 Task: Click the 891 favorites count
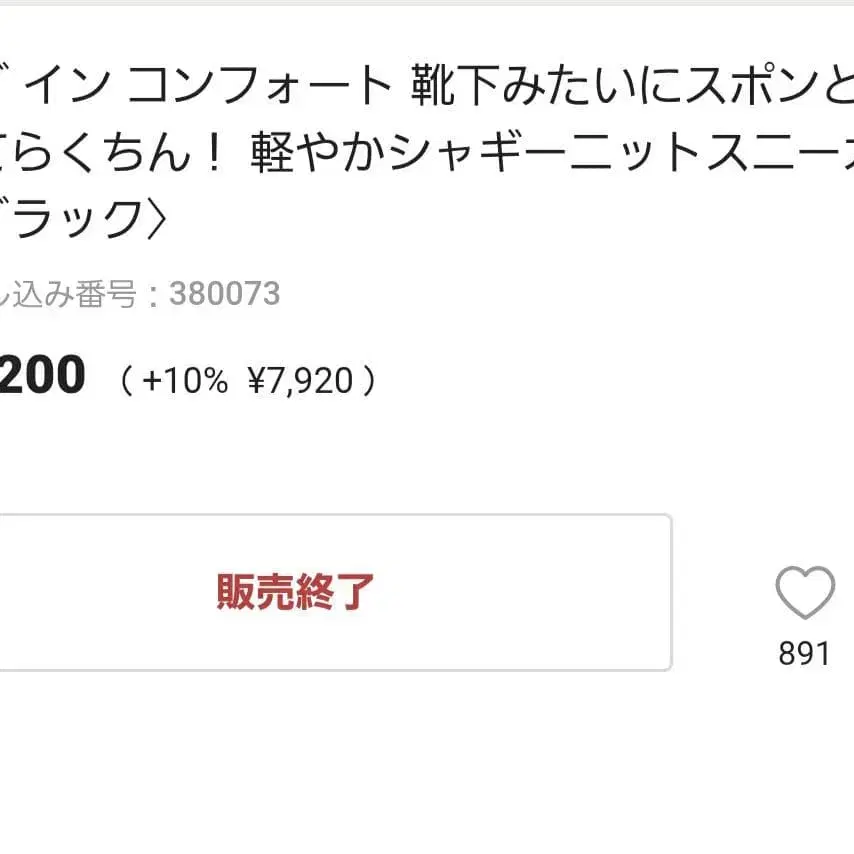tap(805, 653)
